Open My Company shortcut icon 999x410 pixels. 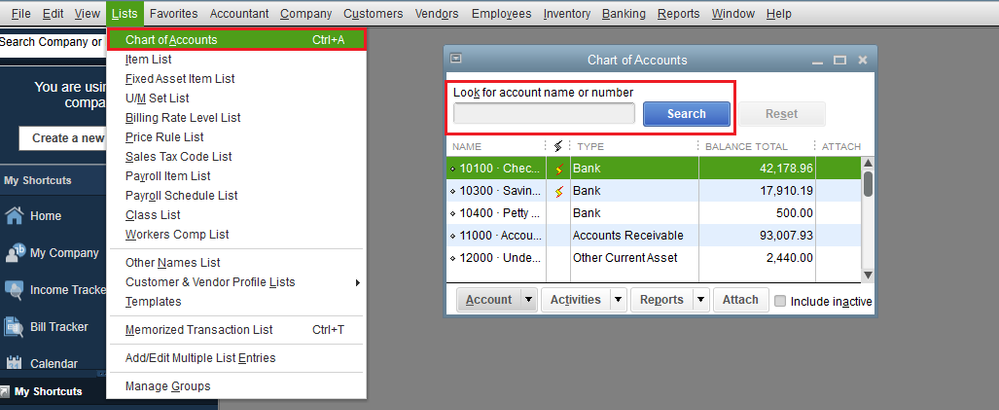point(14,253)
